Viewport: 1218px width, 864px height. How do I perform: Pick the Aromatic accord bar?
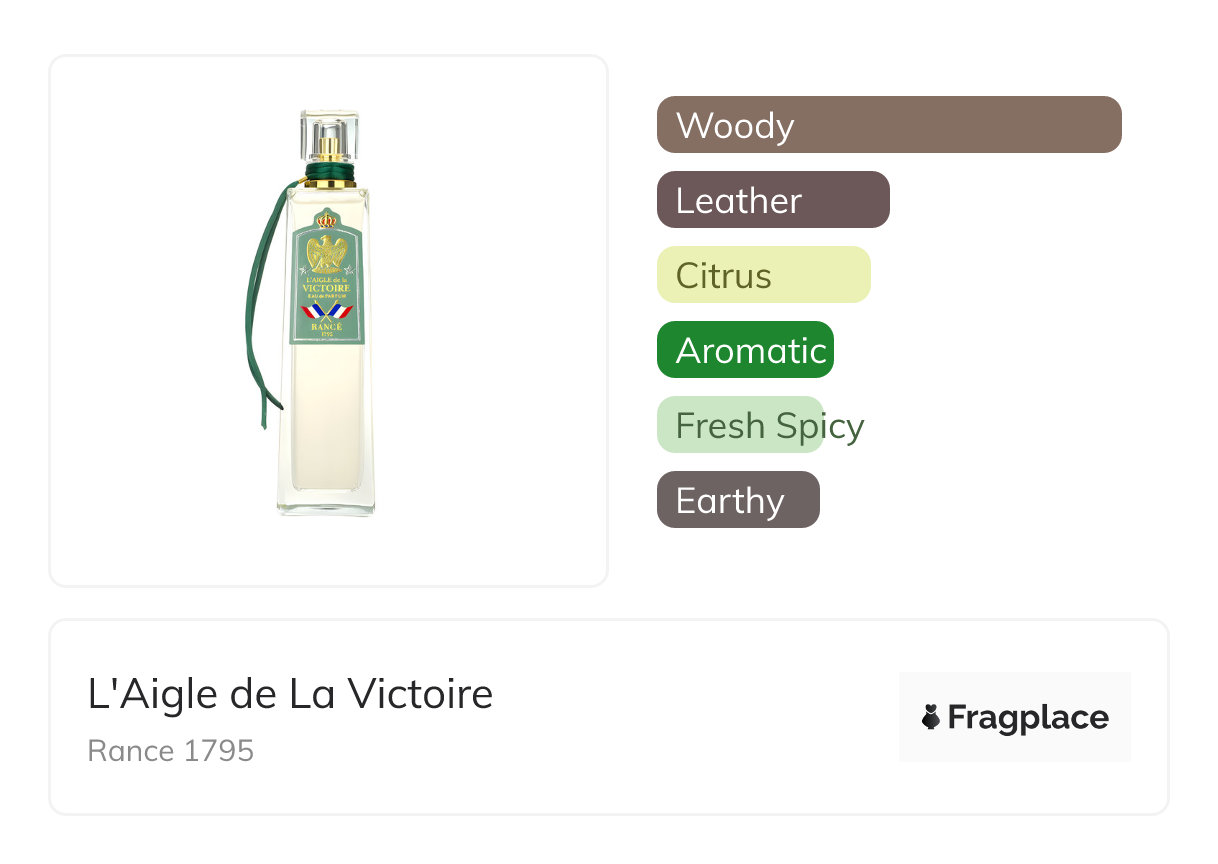tap(745, 350)
